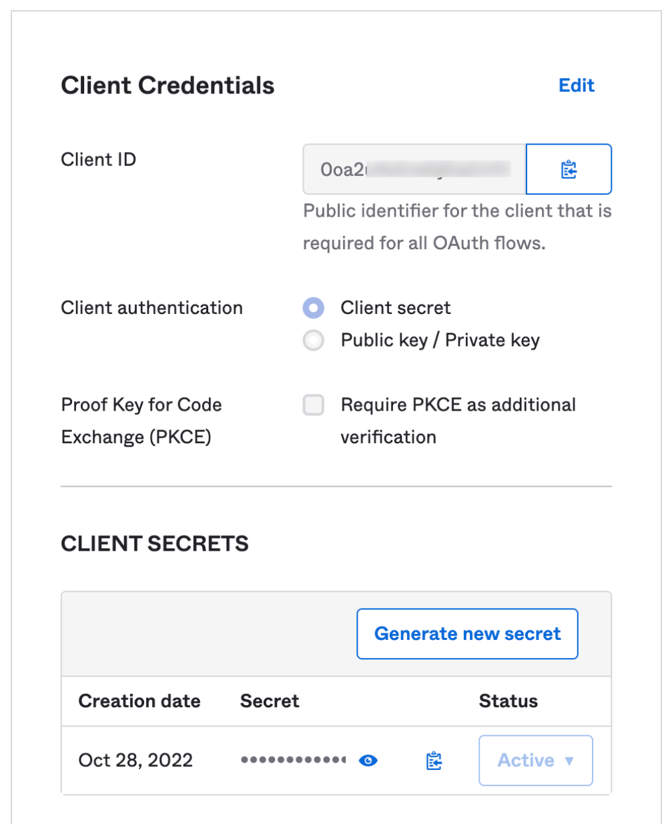The height and width of the screenshot is (824, 670).
Task: Select the Client secret radio button
Action: [314, 308]
